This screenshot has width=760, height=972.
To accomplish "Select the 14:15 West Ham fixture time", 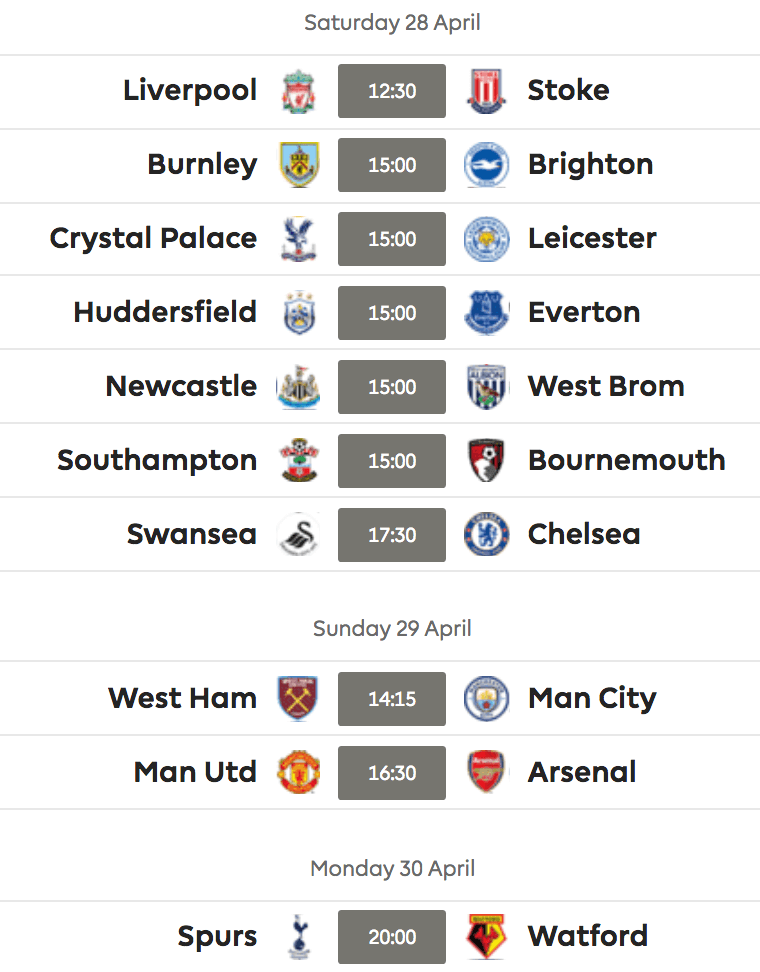I will tap(392, 699).
